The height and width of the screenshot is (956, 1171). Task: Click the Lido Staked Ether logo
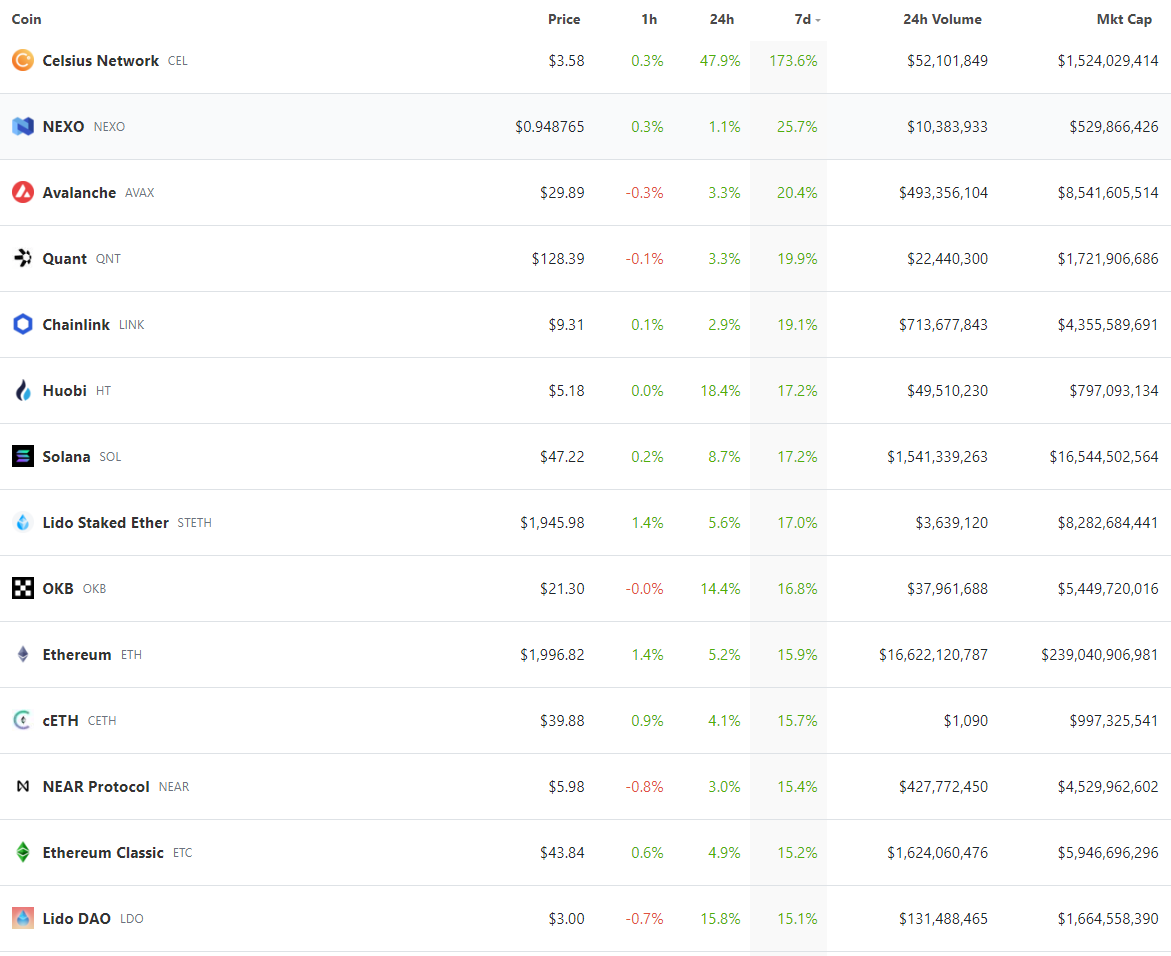coord(23,523)
